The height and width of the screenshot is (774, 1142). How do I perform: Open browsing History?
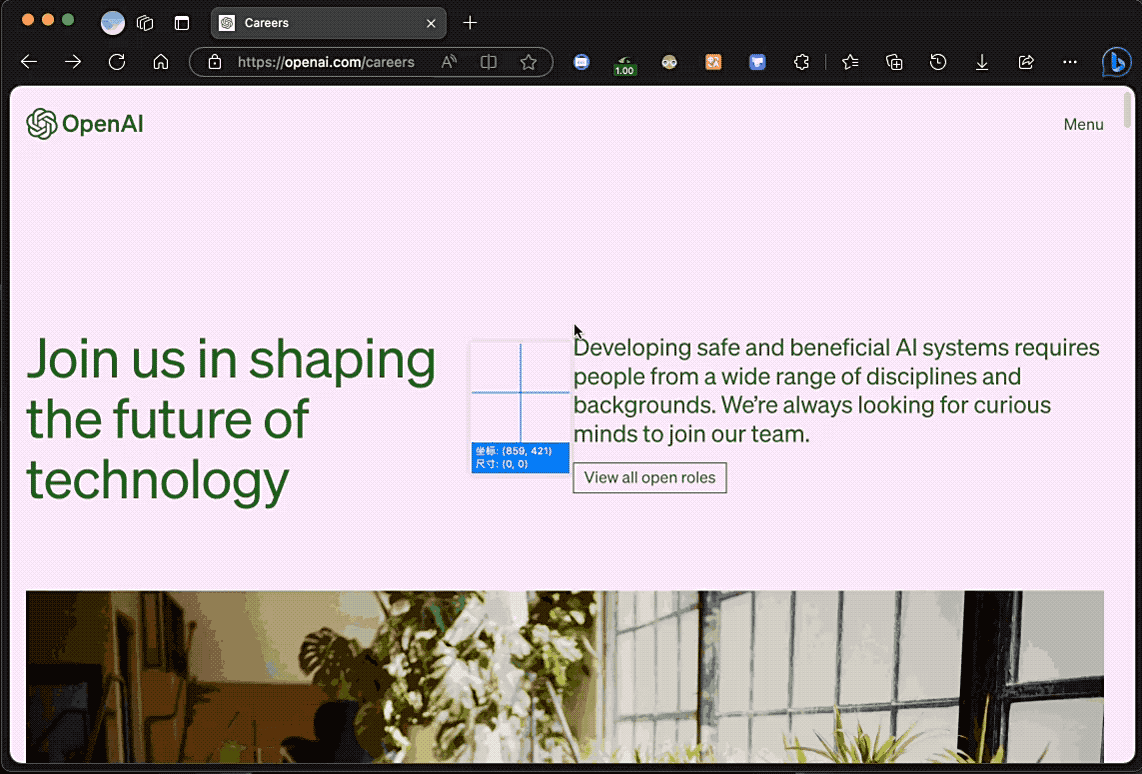click(x=938, y=62)
